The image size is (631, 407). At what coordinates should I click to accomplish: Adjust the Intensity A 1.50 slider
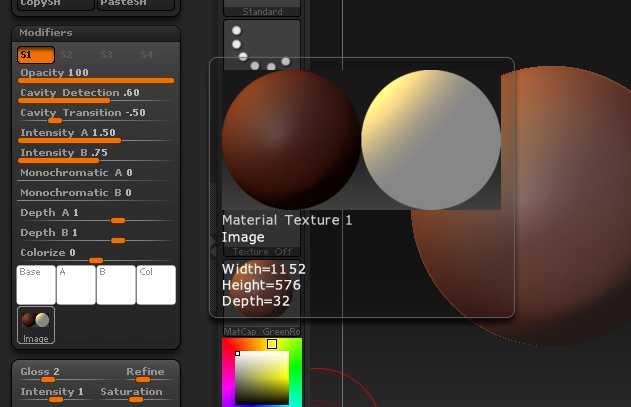coord(96,135)
